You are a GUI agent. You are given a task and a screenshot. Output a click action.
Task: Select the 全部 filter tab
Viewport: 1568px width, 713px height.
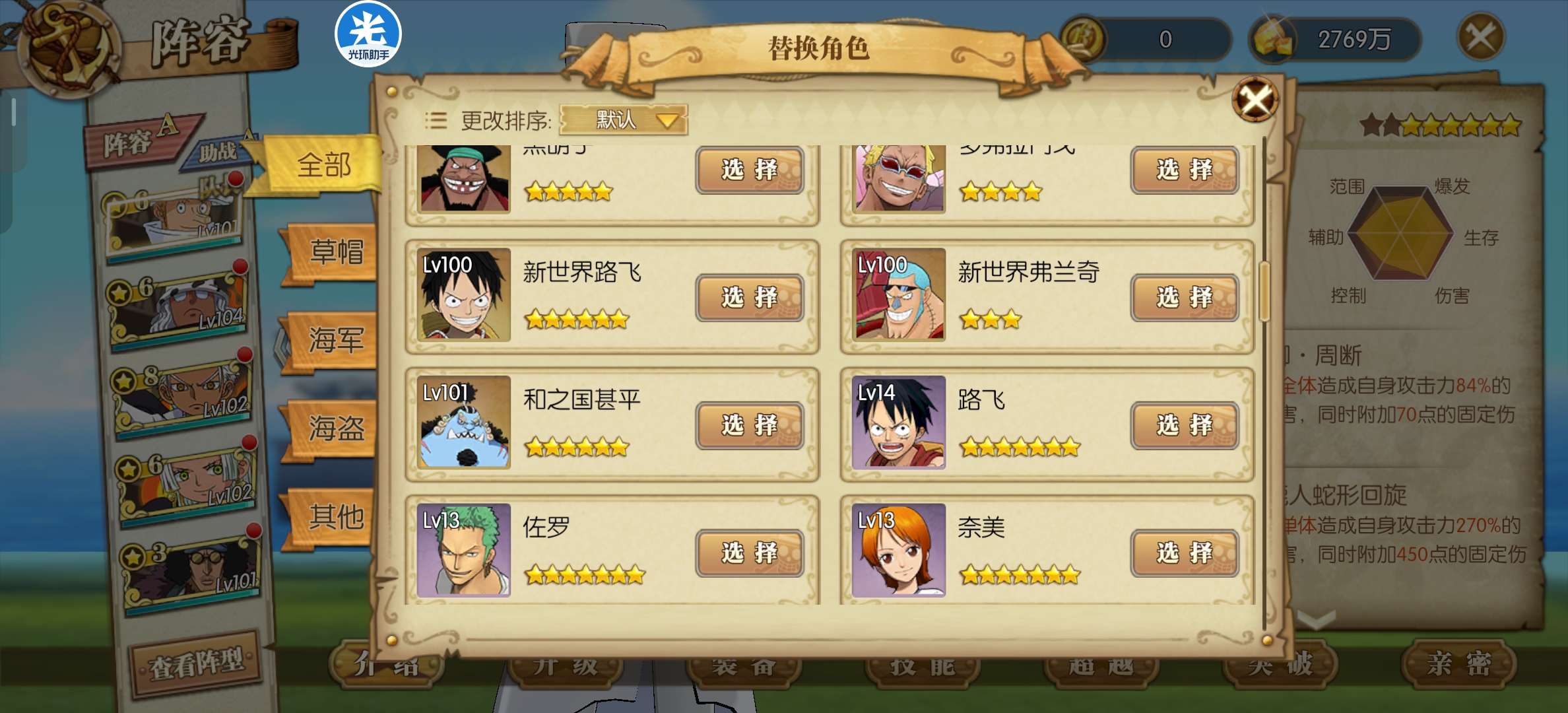[x=323, y=165]
